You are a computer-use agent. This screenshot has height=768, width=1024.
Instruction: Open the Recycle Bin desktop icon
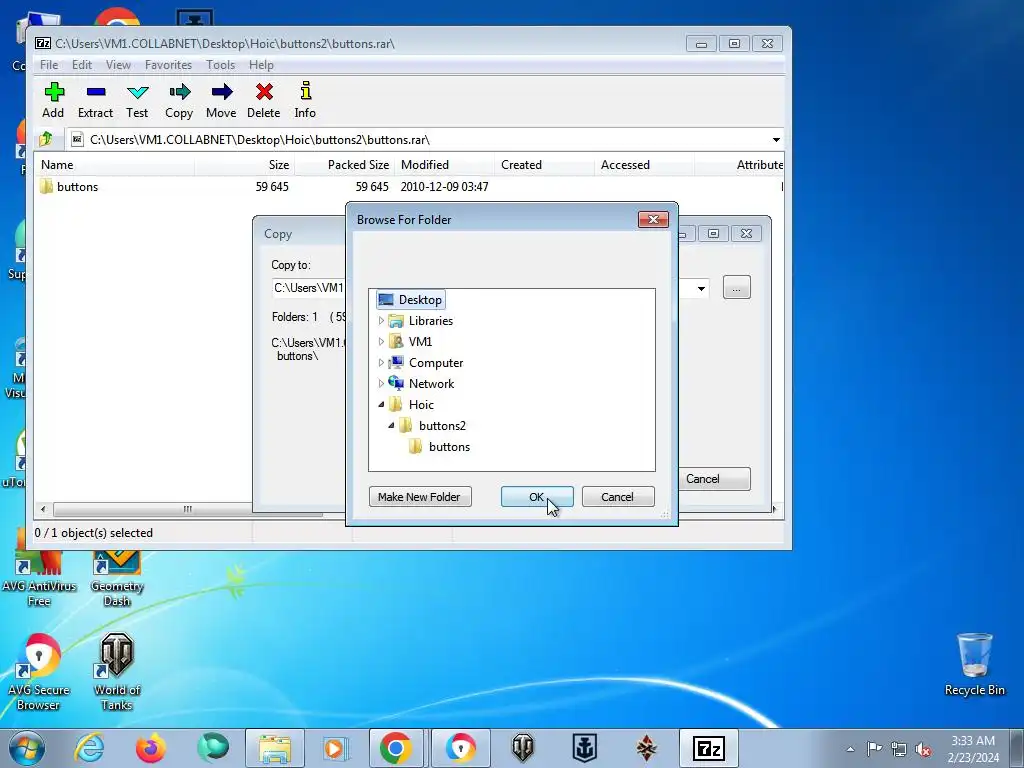coord(974,664)
